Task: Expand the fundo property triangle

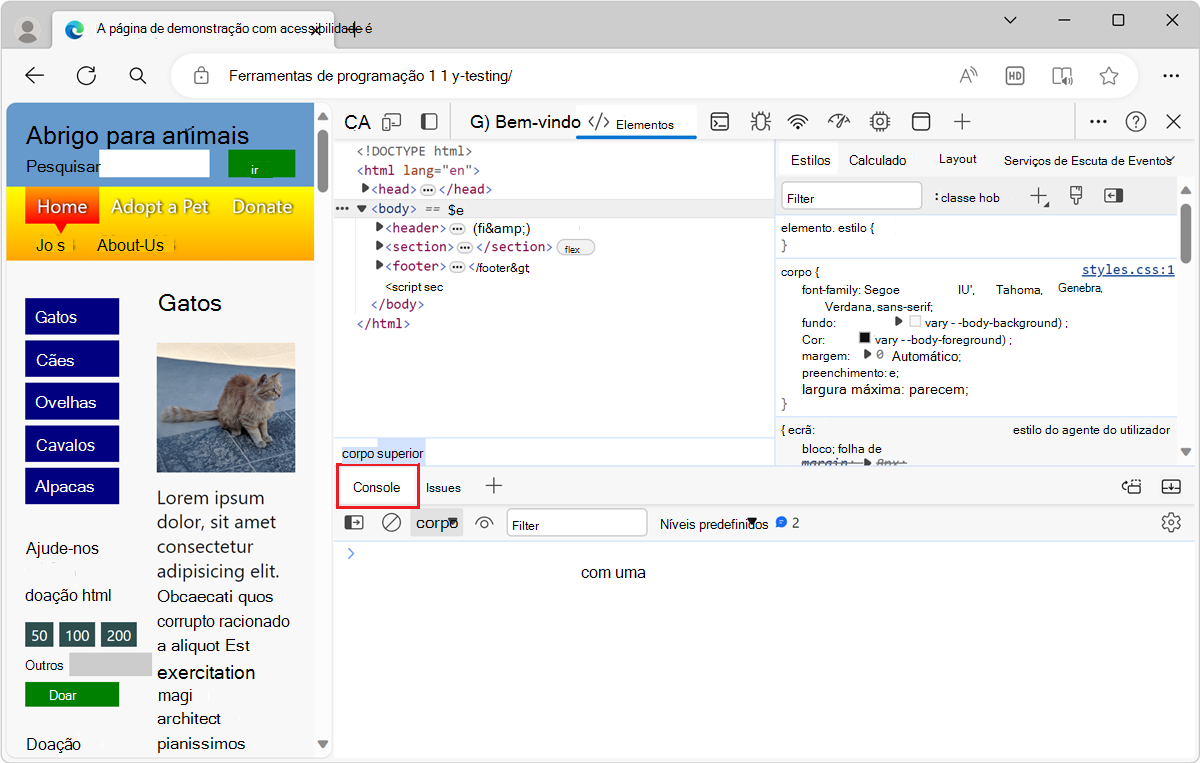Action: pos(898,321)
